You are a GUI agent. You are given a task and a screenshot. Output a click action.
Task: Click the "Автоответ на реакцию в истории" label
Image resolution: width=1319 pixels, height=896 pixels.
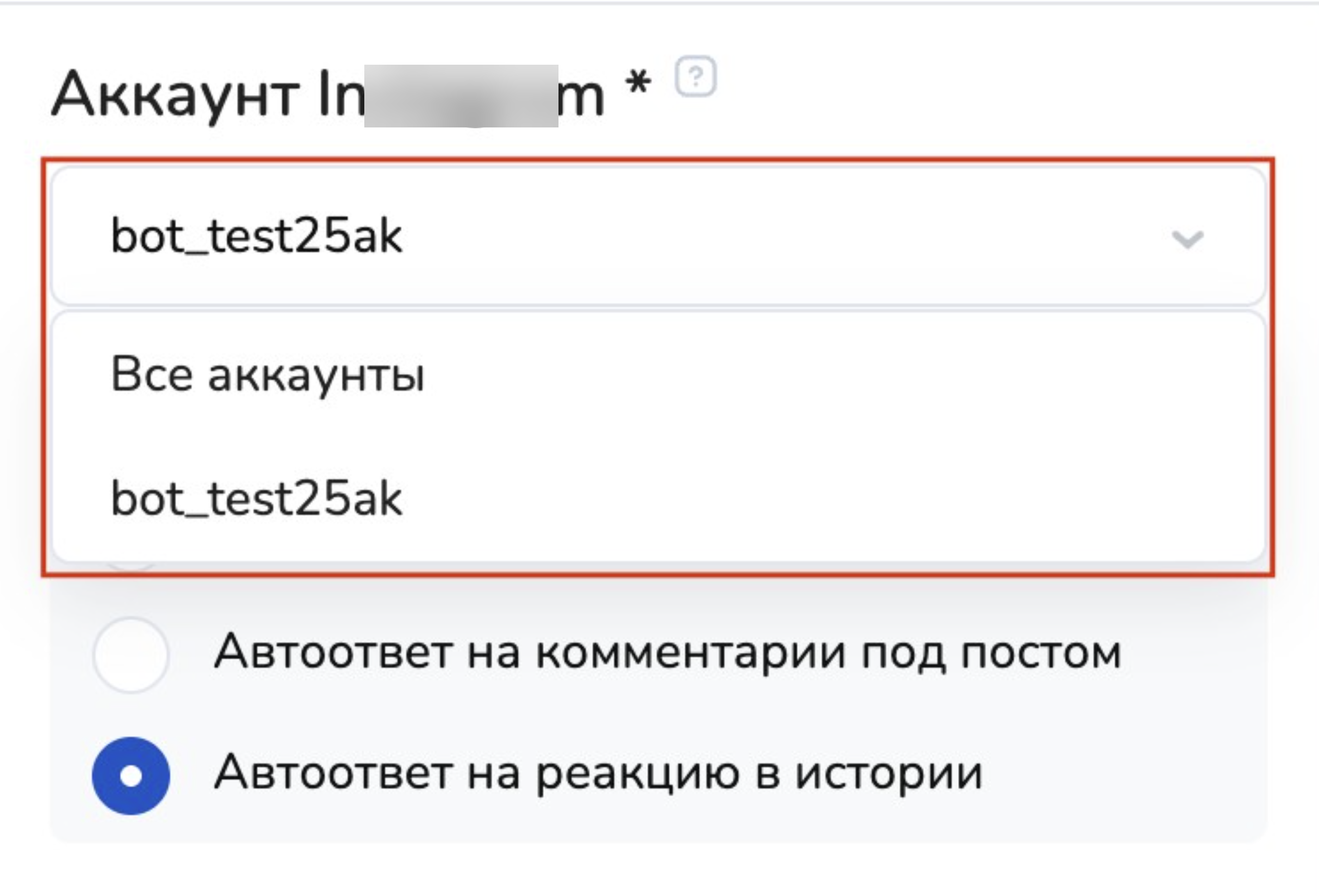pyautogui.click(x=598, y=773)
